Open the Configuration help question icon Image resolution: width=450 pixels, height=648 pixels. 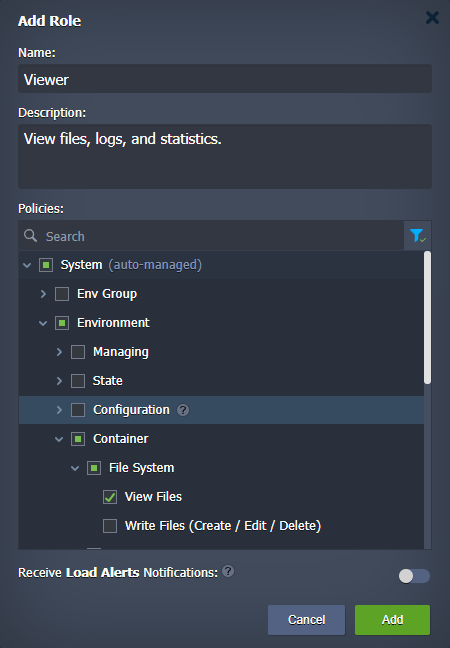[x=183, y=410]
